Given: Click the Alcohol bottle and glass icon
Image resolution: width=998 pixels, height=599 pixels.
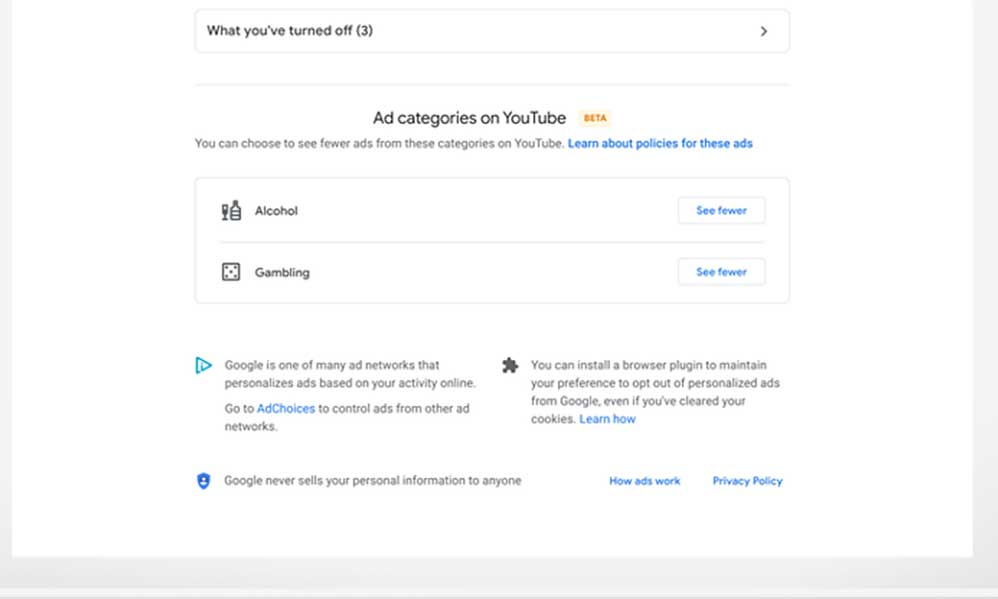Looking at the screenshot, I should click(x=231, y=211).
